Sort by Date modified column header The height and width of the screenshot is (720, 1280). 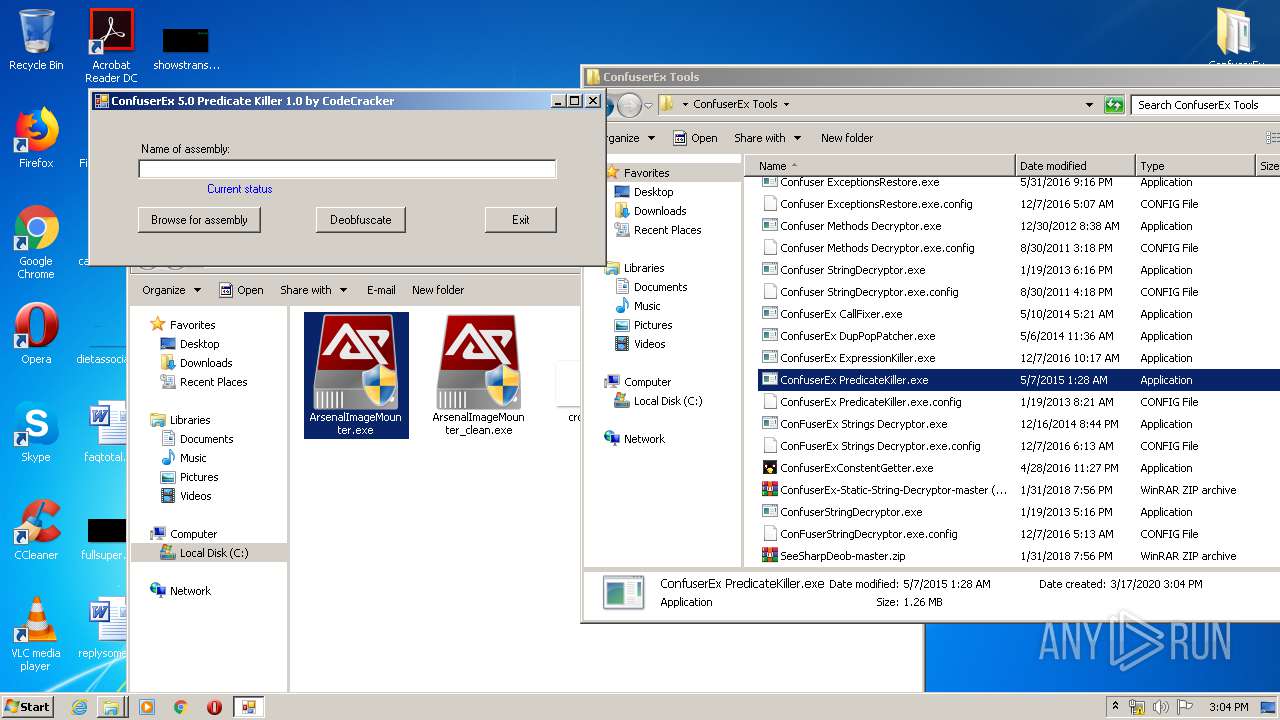coord(1075,166)
